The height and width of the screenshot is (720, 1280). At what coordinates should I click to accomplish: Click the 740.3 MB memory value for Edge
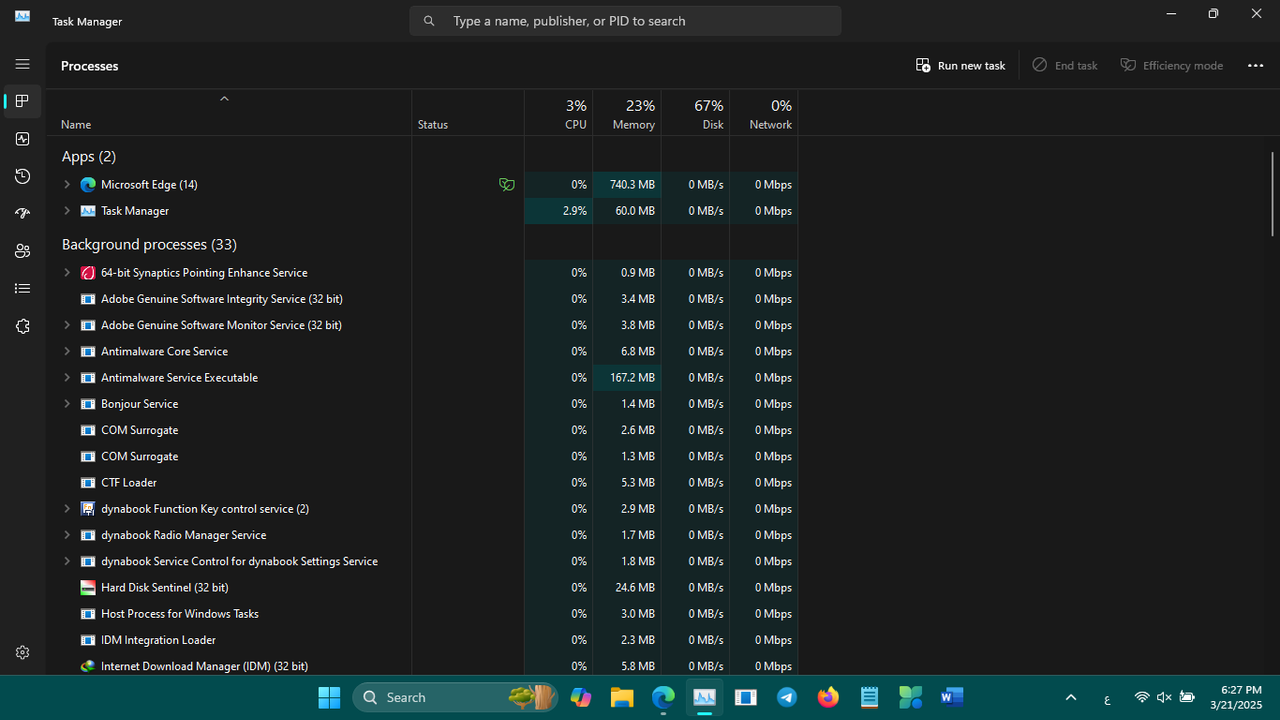tap(627, 184)
